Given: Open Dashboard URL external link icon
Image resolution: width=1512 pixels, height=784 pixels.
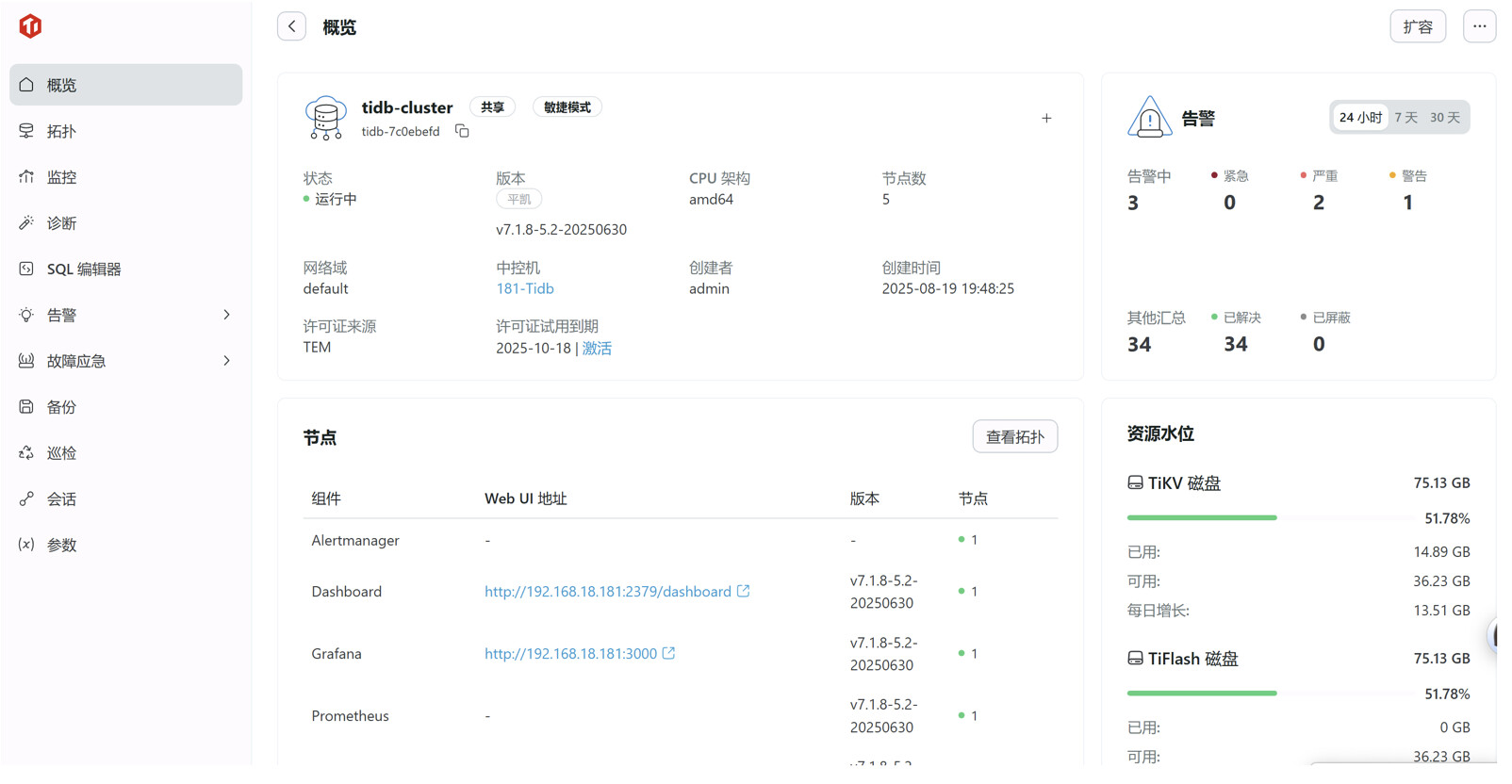Looking at the screenshot, I should (x=744, y=591).
